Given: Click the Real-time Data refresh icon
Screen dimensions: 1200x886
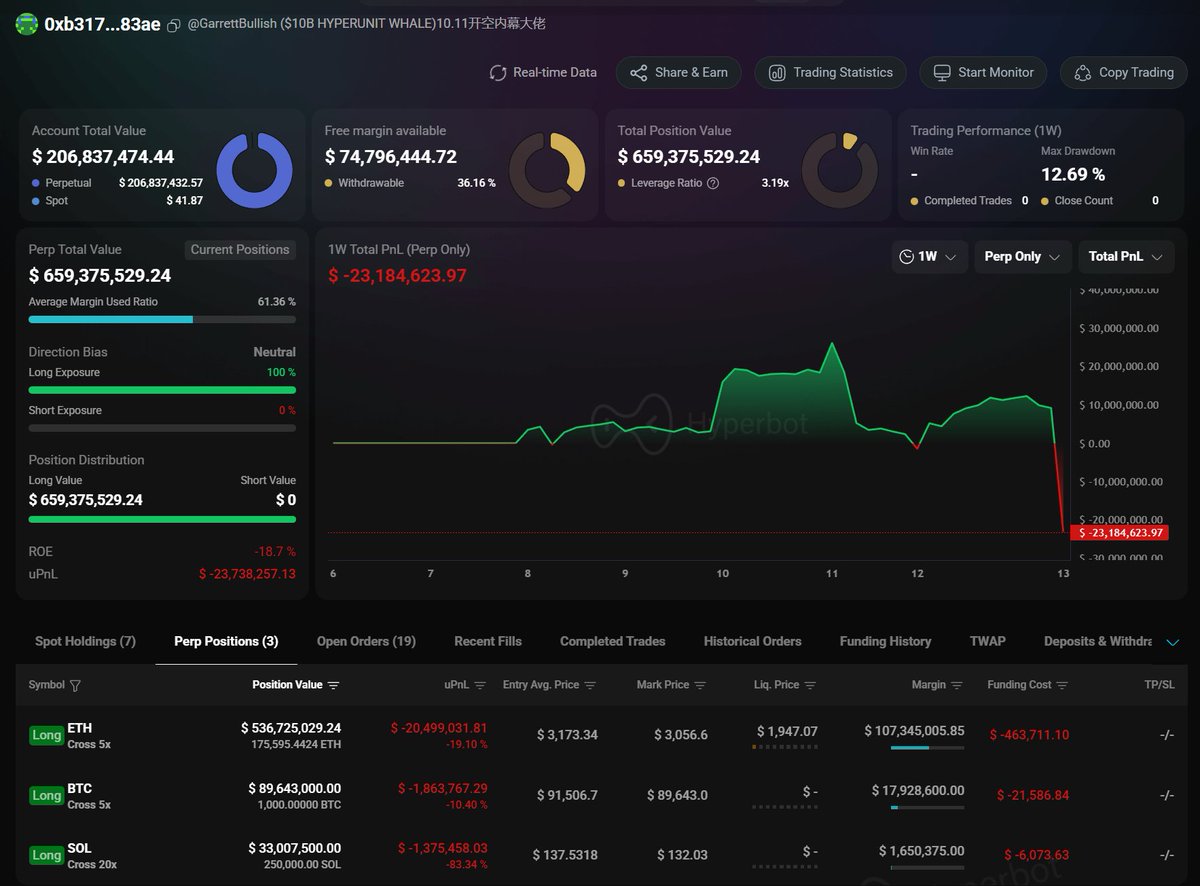Looking at the screenshot, I should click(x=498, y=73).
